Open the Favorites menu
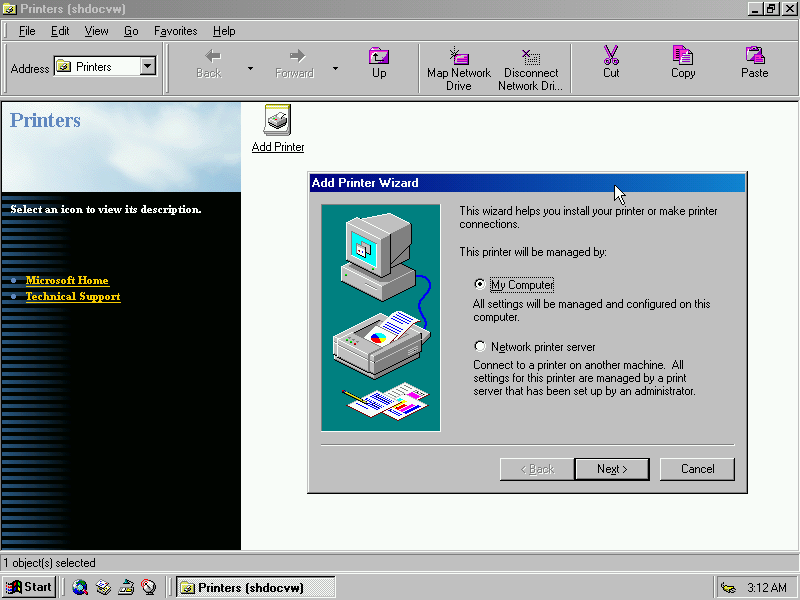 [x=175, y=31]
